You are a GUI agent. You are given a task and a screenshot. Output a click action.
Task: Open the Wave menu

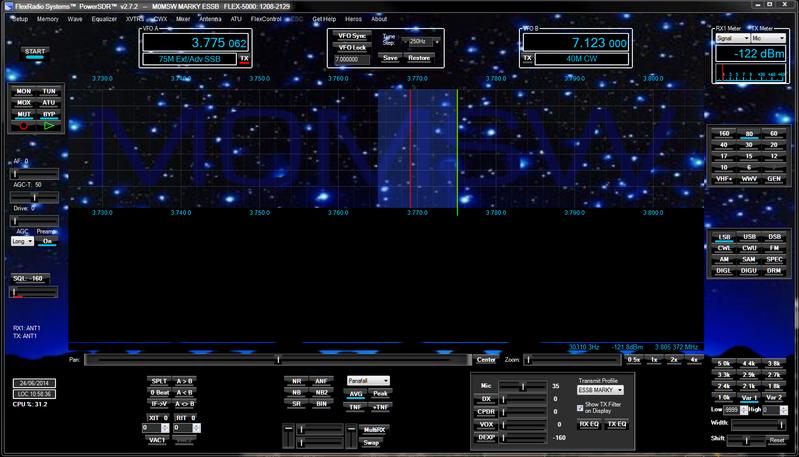[x=75, y=19]
